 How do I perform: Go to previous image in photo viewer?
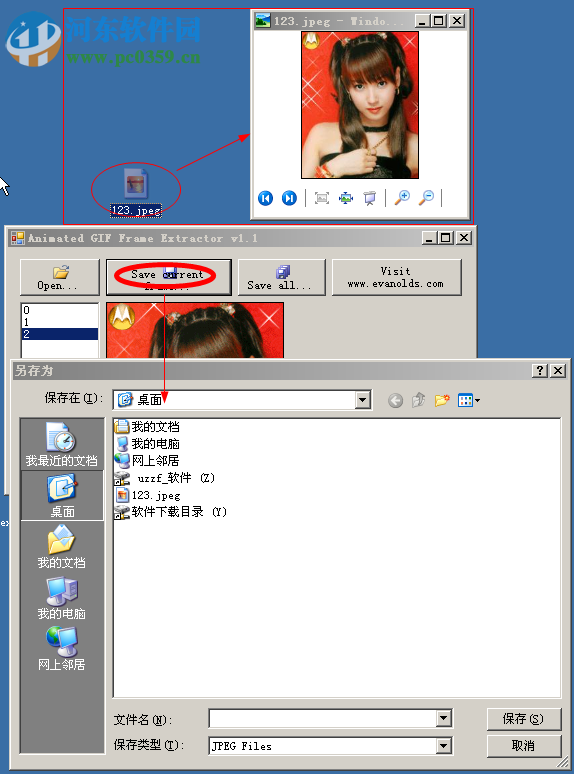(266, 198)
